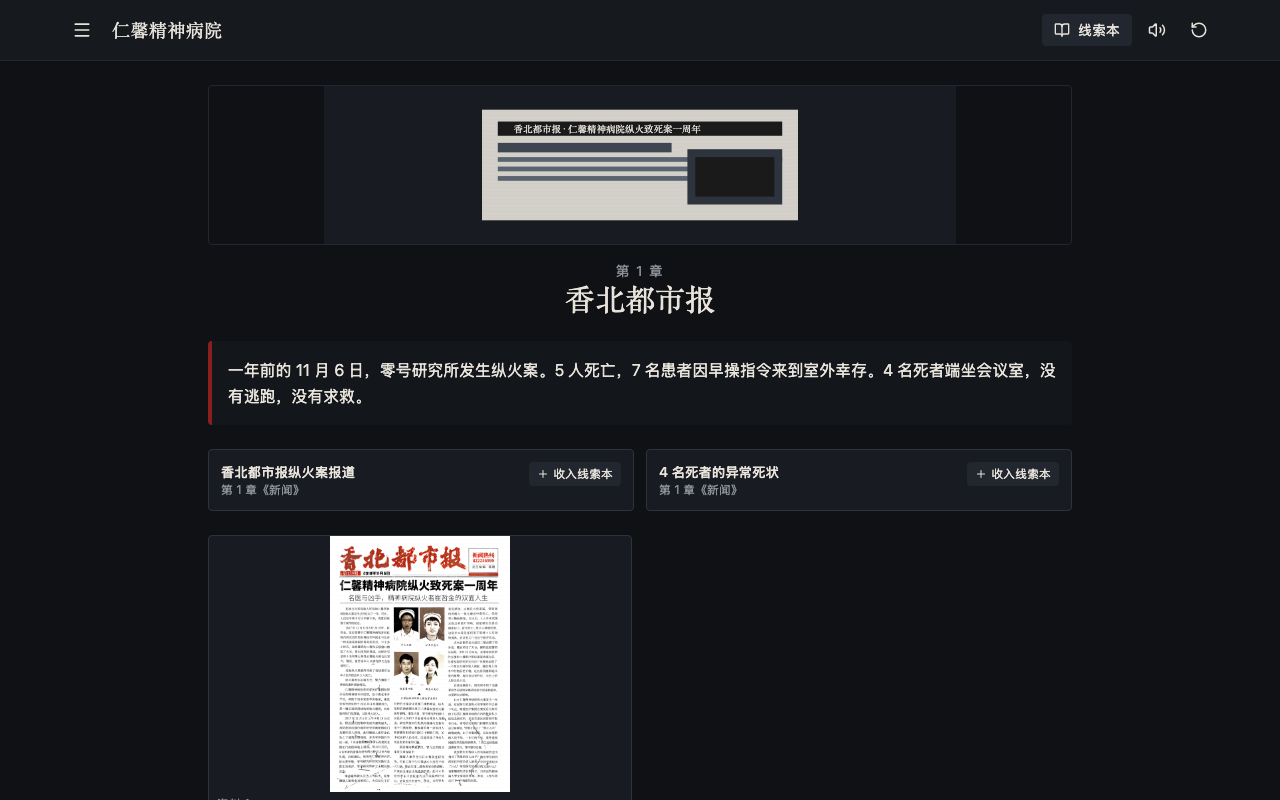This screenshot has height=800, width=1280.
Task: Open the 线索本 clue notebook button
Action: coord(1087,30)
